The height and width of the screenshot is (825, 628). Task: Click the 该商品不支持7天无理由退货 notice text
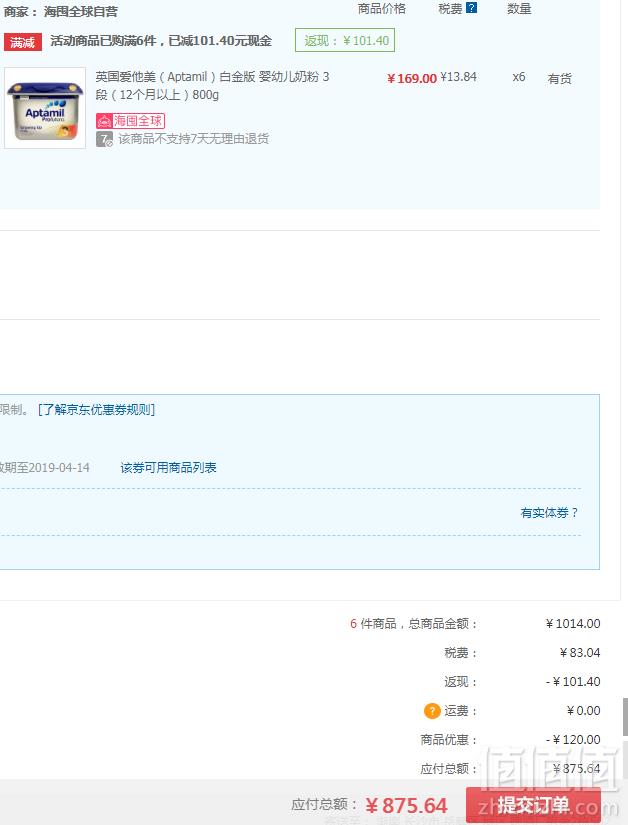point(194,139)
